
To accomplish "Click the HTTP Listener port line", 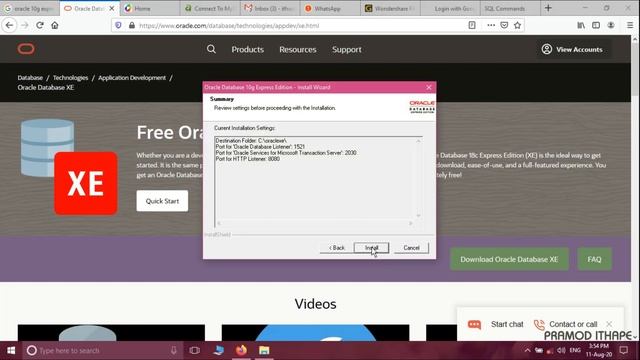I will [x=247, y=159].
